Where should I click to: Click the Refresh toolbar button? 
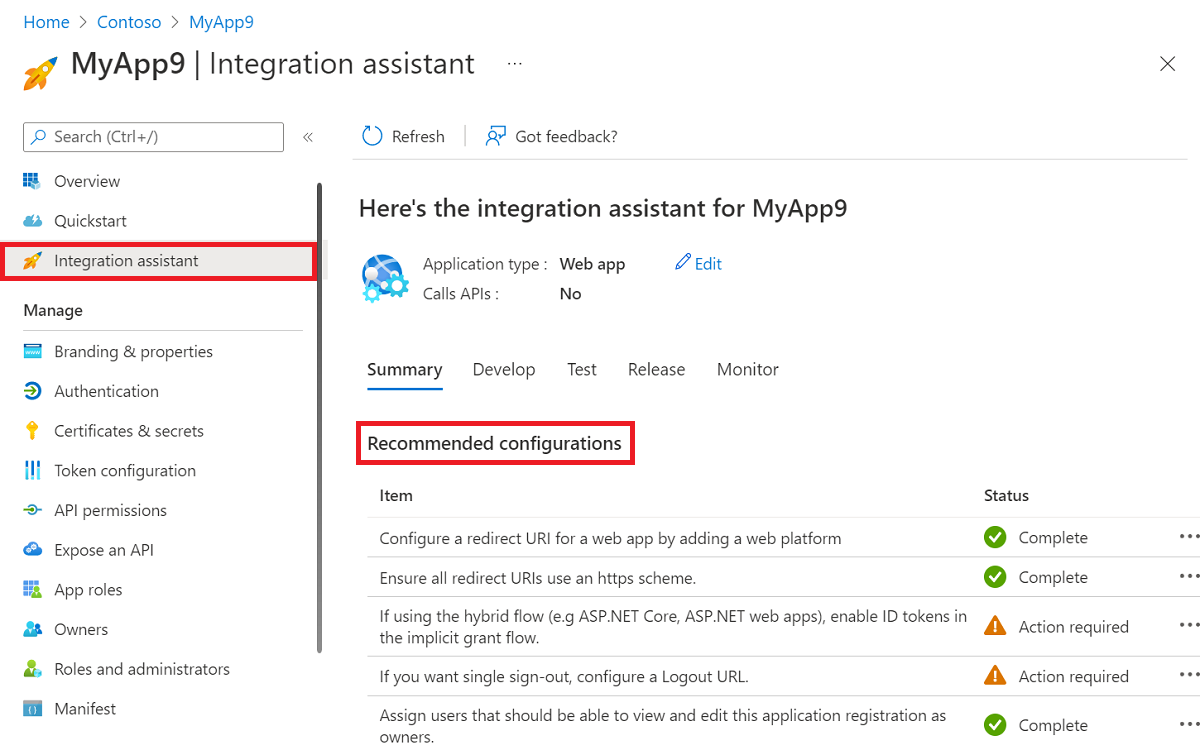click(x=403, y=136)
